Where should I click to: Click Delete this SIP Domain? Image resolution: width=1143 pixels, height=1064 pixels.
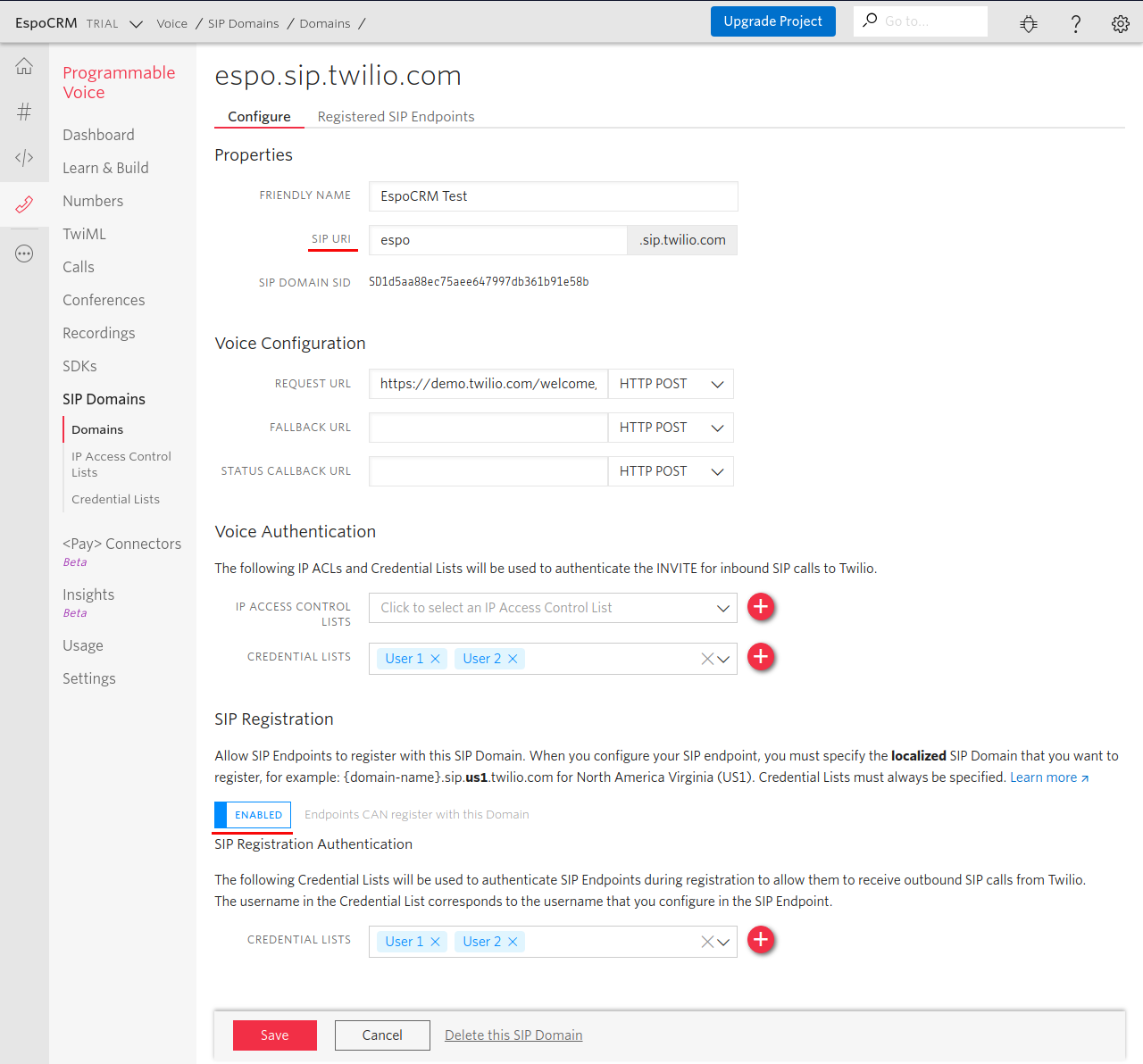coord(513,1035)
